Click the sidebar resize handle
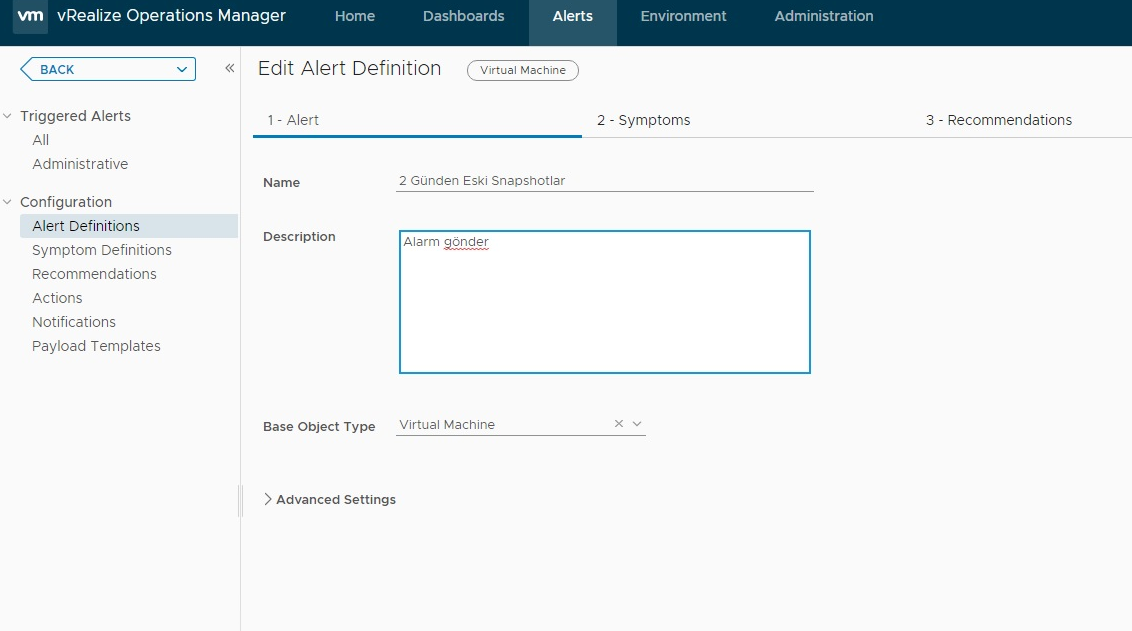This screenshot has width=1132, height=631. pyautogui.click(x=240, y=500)
